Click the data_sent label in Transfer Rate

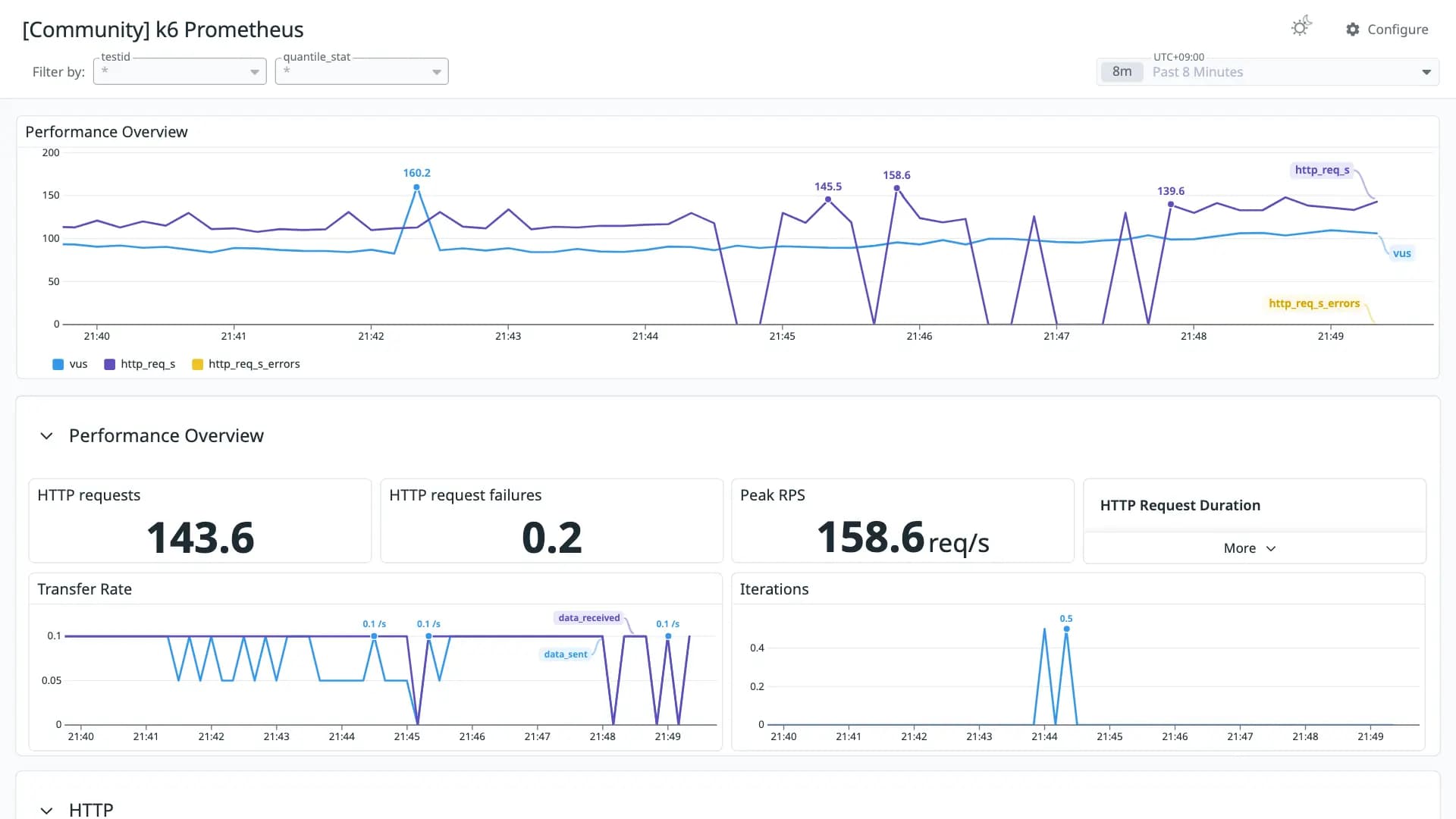pos(565,654)
